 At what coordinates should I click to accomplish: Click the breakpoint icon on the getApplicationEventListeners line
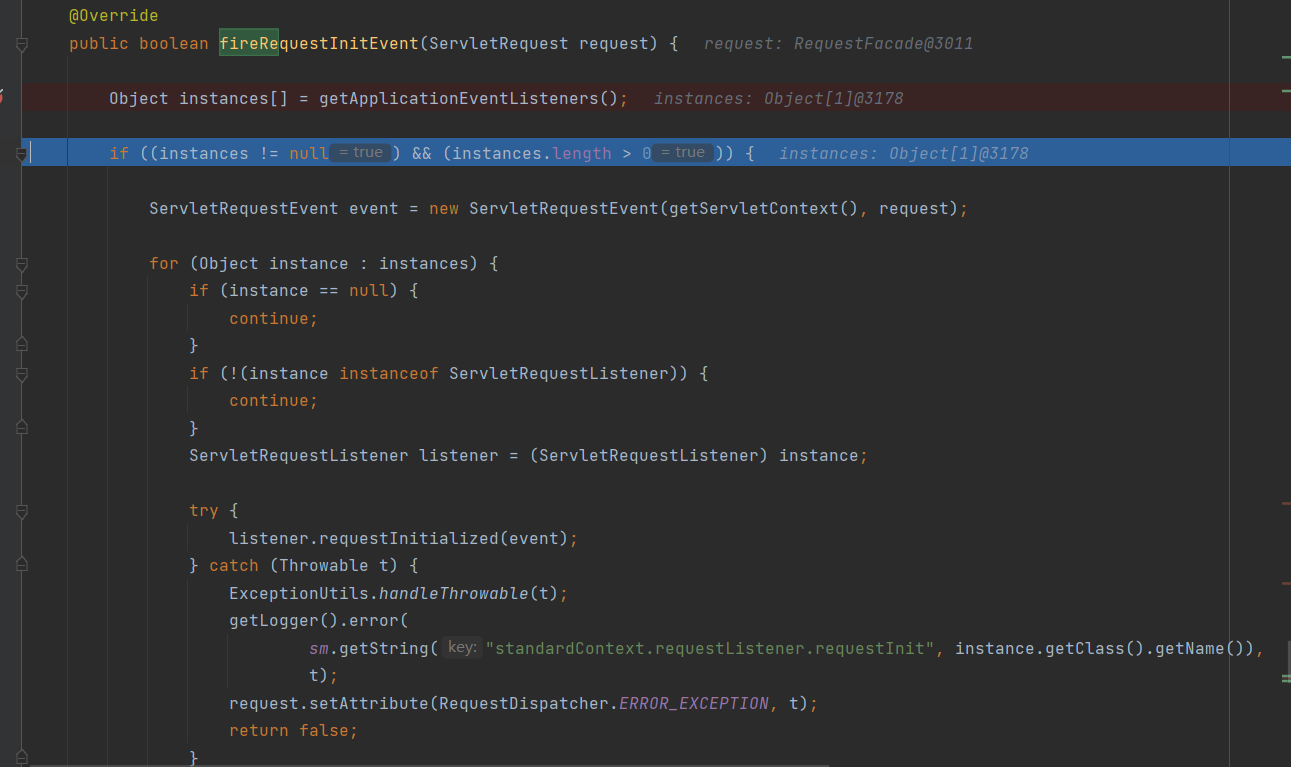(2, 98)
